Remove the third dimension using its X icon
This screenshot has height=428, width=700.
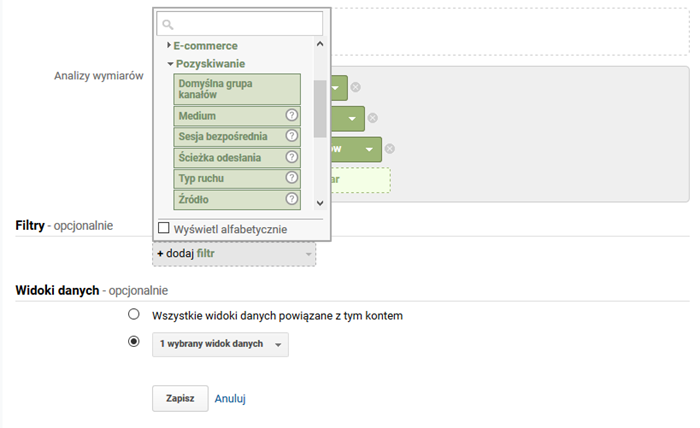click(390, 149)
